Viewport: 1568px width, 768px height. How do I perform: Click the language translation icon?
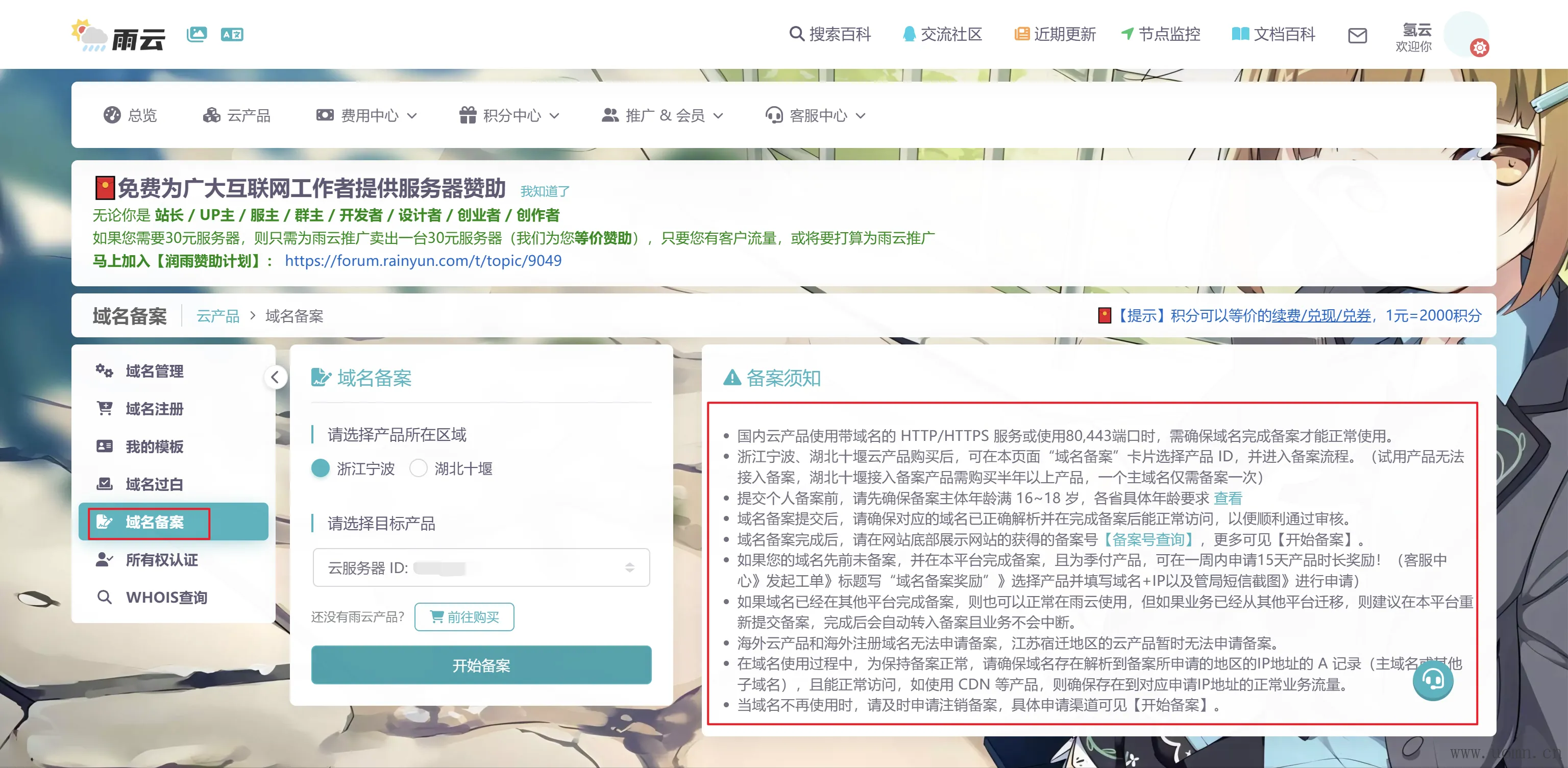[x=232, y=35]
